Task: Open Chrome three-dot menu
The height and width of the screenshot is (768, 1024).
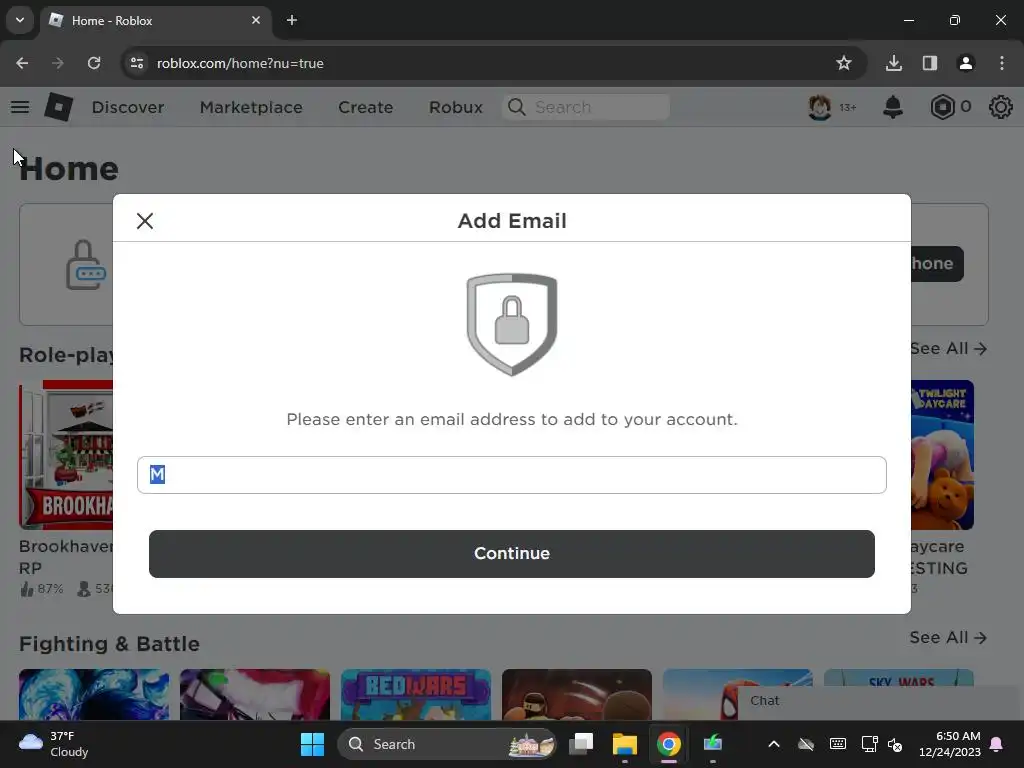Action: 1002,63
